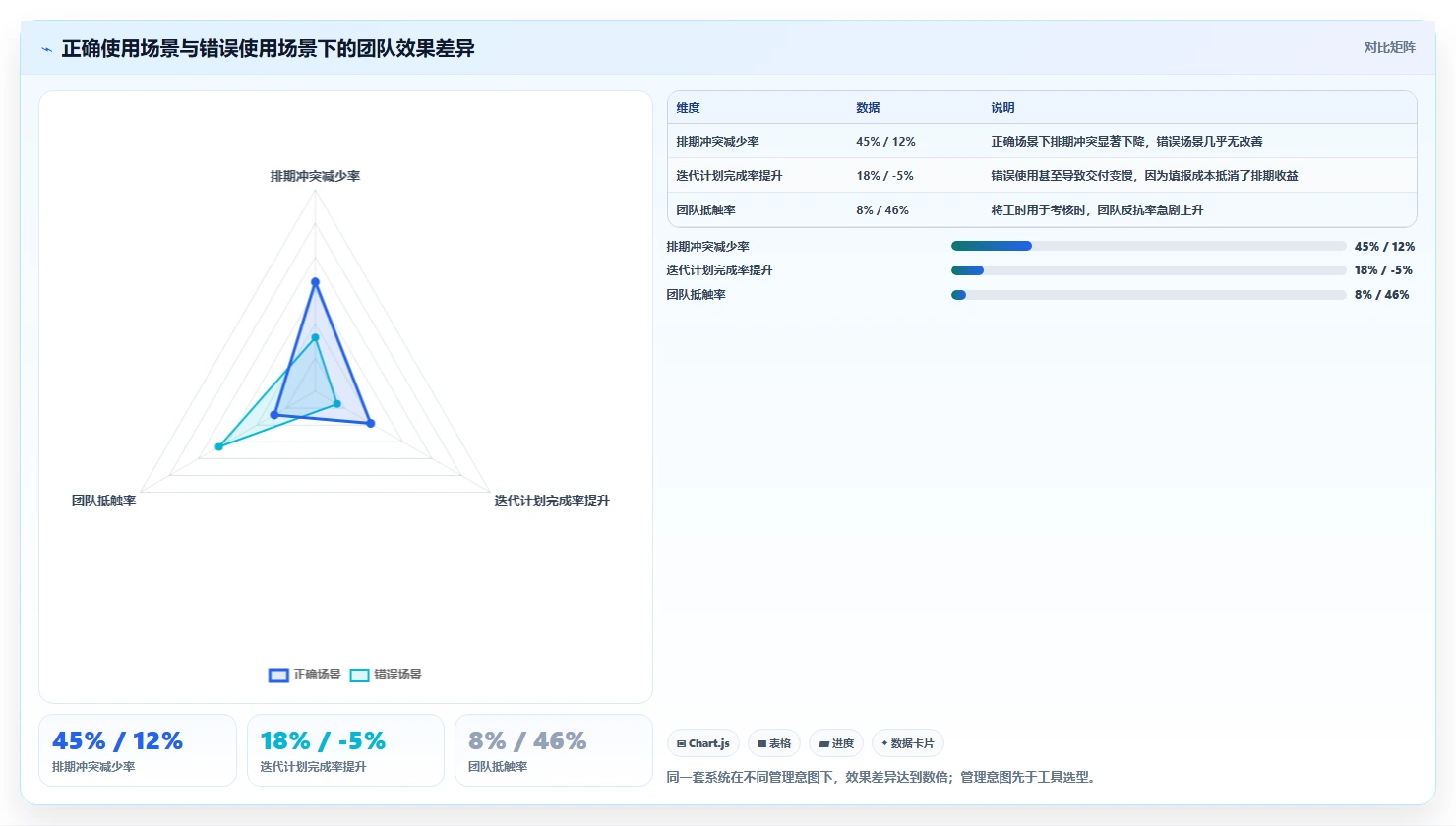
Task: Click the 45% / 12% table cell
Action: click(885, 142)
